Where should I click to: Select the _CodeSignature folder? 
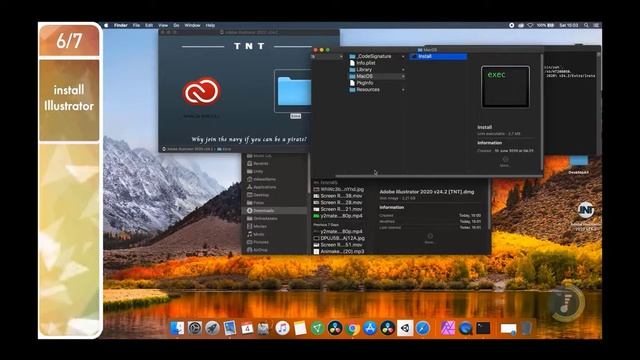(x=375, y=56)
